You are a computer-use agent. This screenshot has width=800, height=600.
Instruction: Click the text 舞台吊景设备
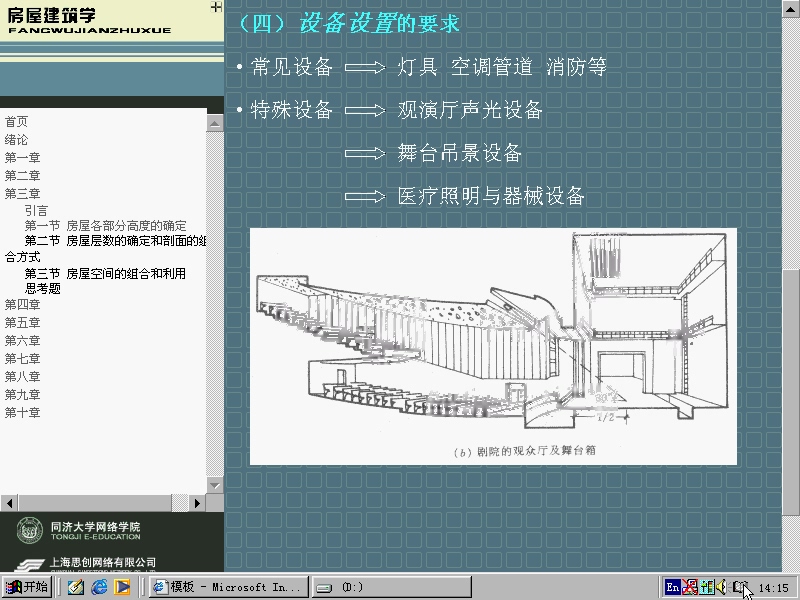tap(460, 153)
